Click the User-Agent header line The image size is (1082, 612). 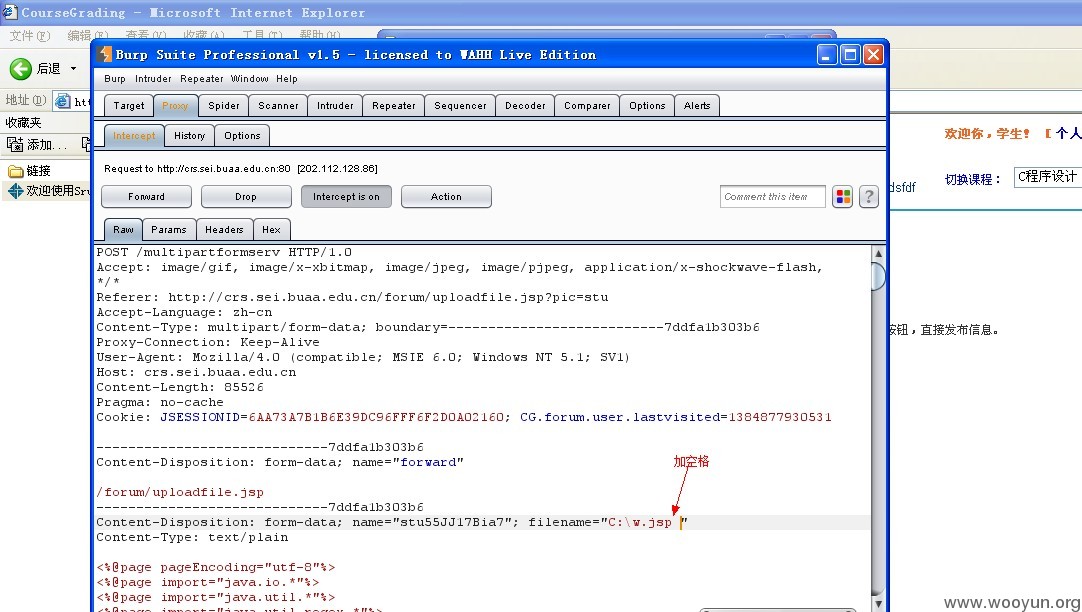tap(363, 357)
